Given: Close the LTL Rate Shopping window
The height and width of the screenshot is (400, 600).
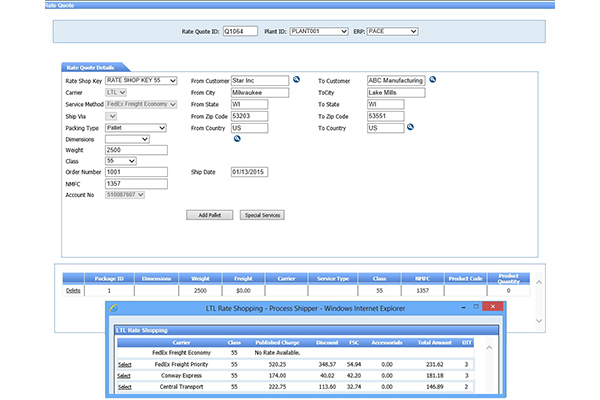Looking at the screenshot, I should point(493,306).
